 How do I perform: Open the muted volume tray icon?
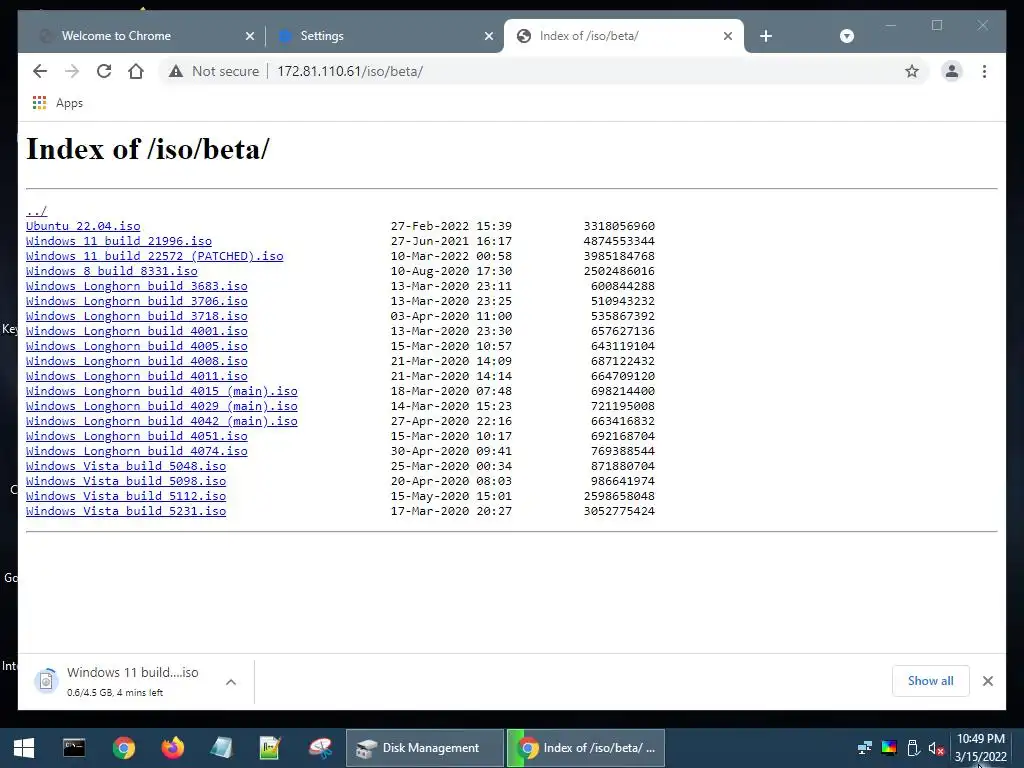(936, 748)
